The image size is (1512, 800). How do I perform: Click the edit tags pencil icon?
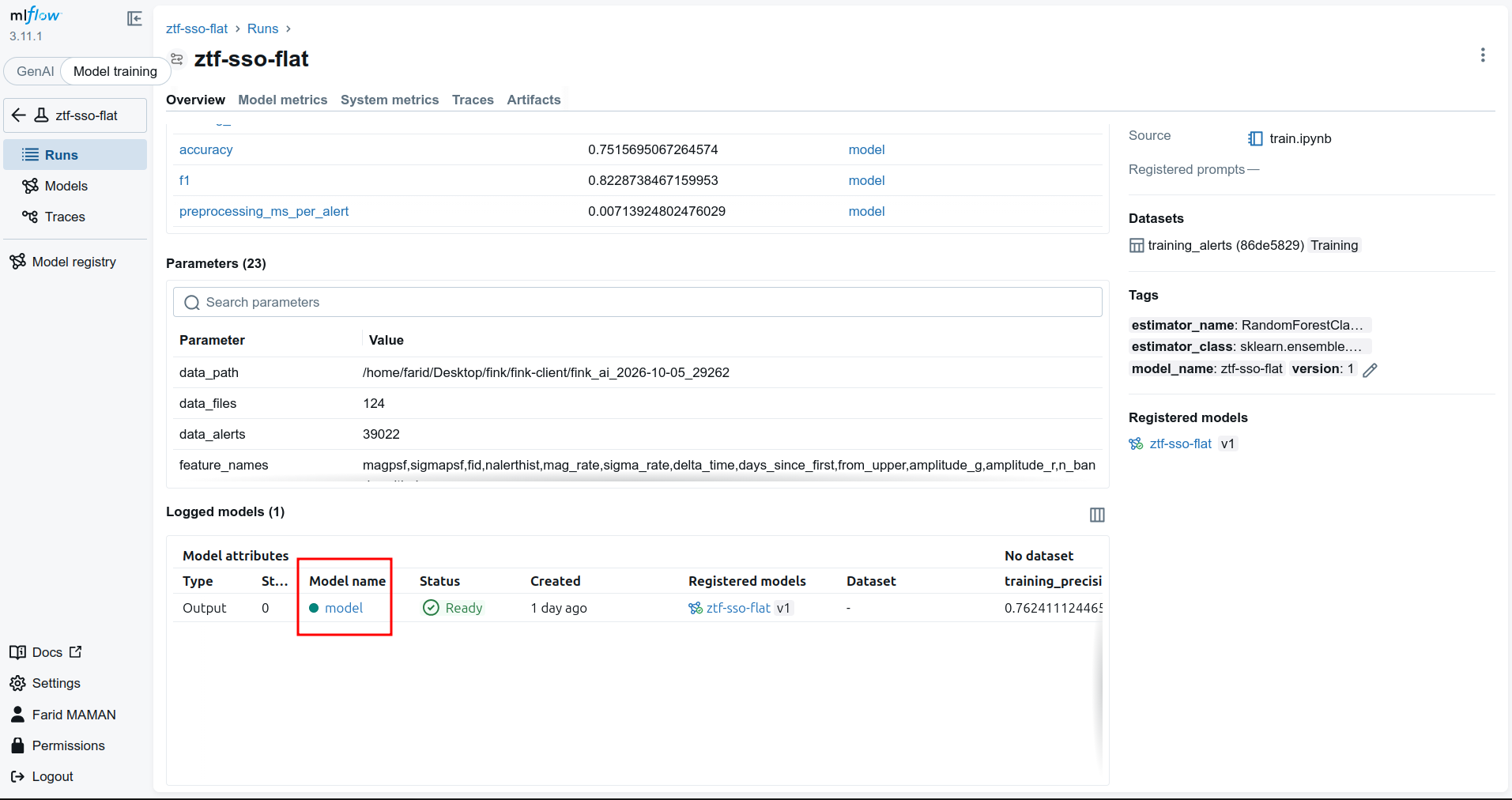point(1370,369)
